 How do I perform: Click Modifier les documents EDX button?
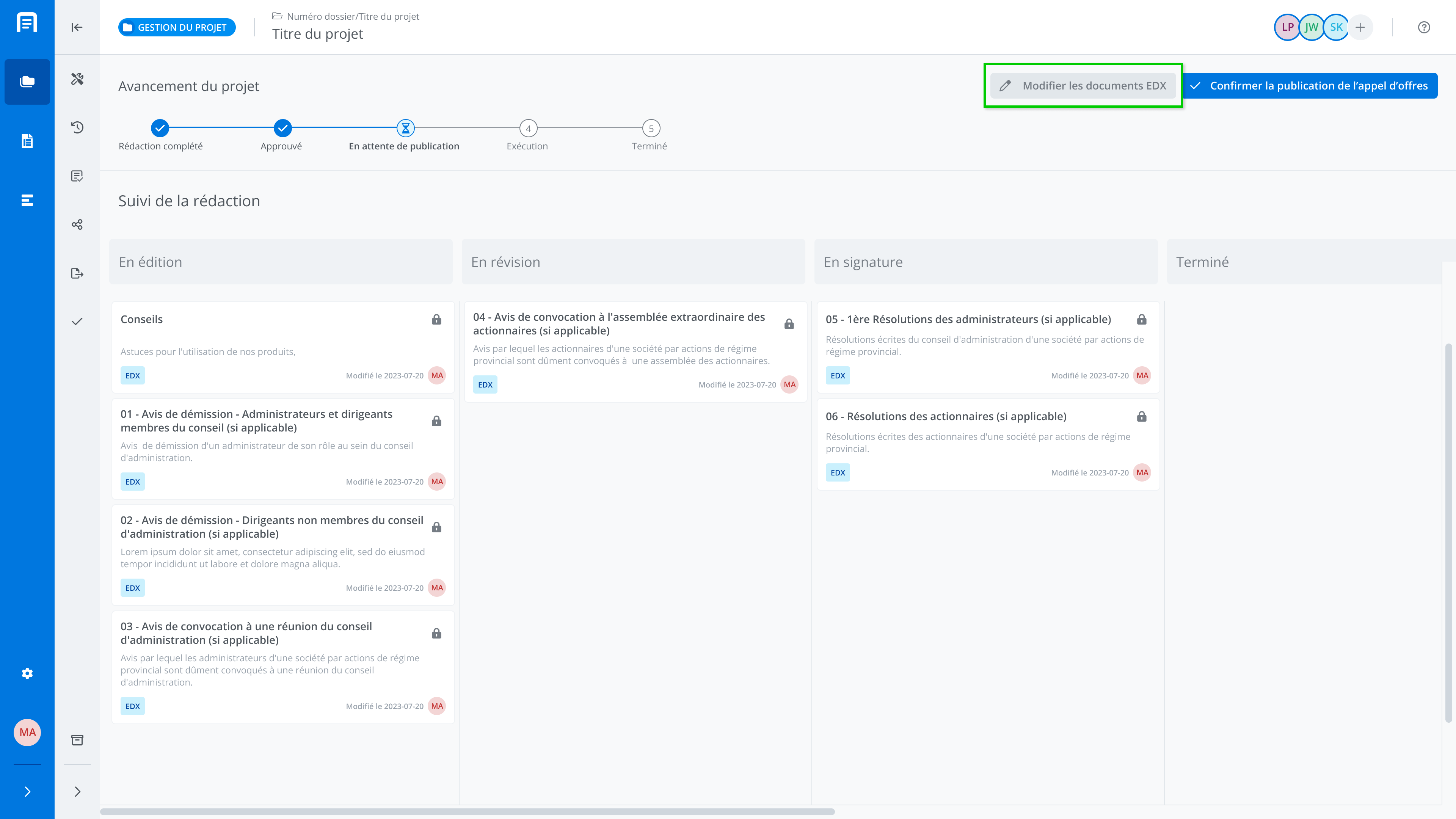[x=1083, y=86]
